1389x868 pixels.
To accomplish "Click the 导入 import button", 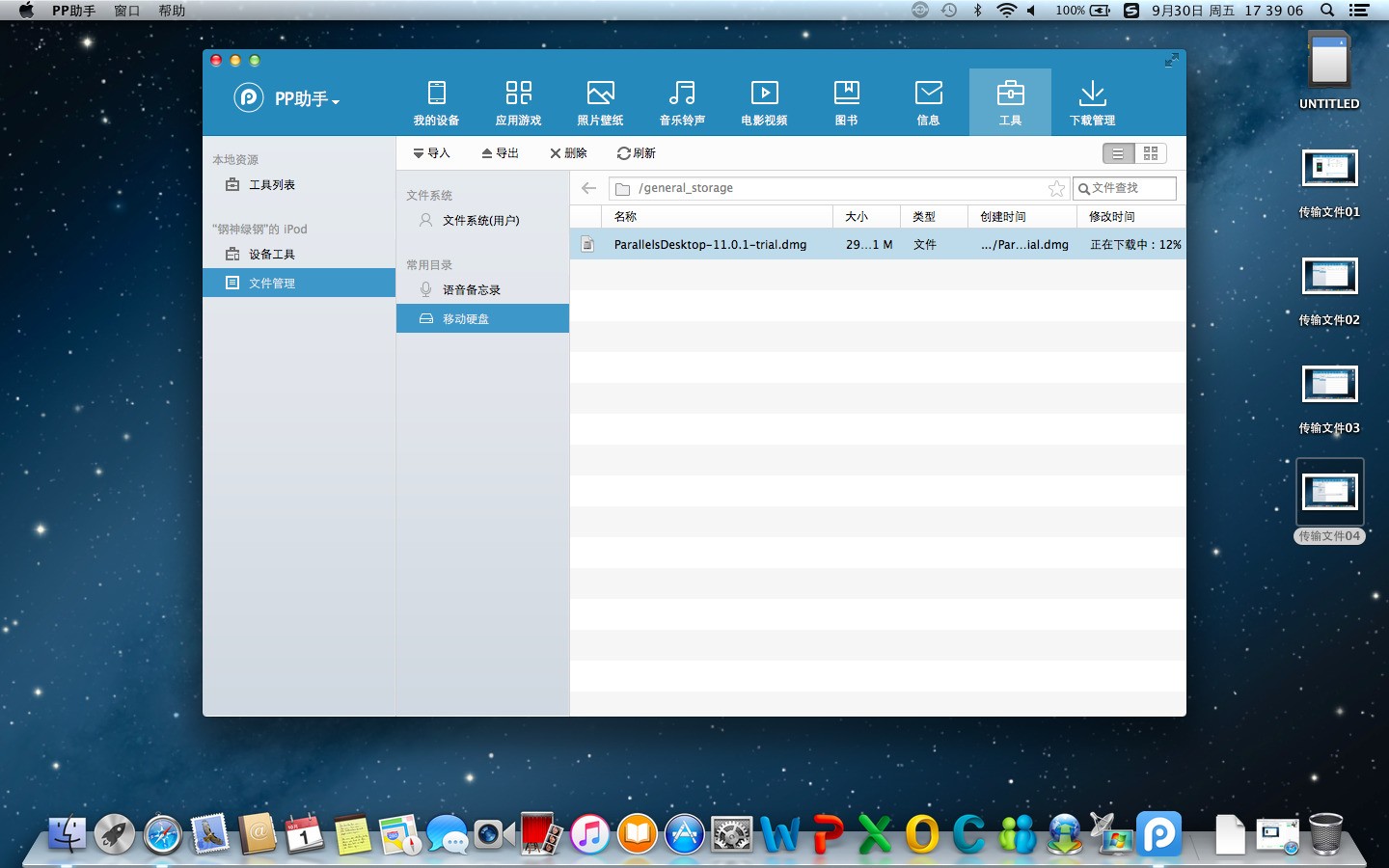I will coord(431,153).
